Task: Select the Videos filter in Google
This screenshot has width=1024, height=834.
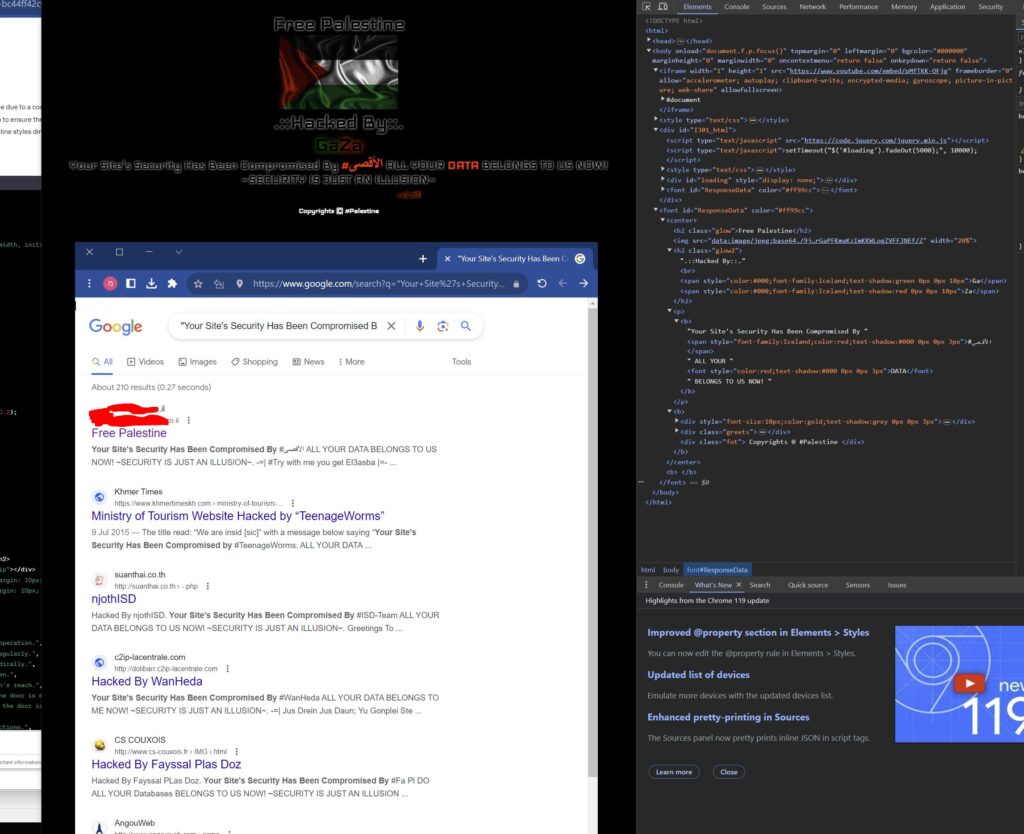Action: [x=145, y=362]
